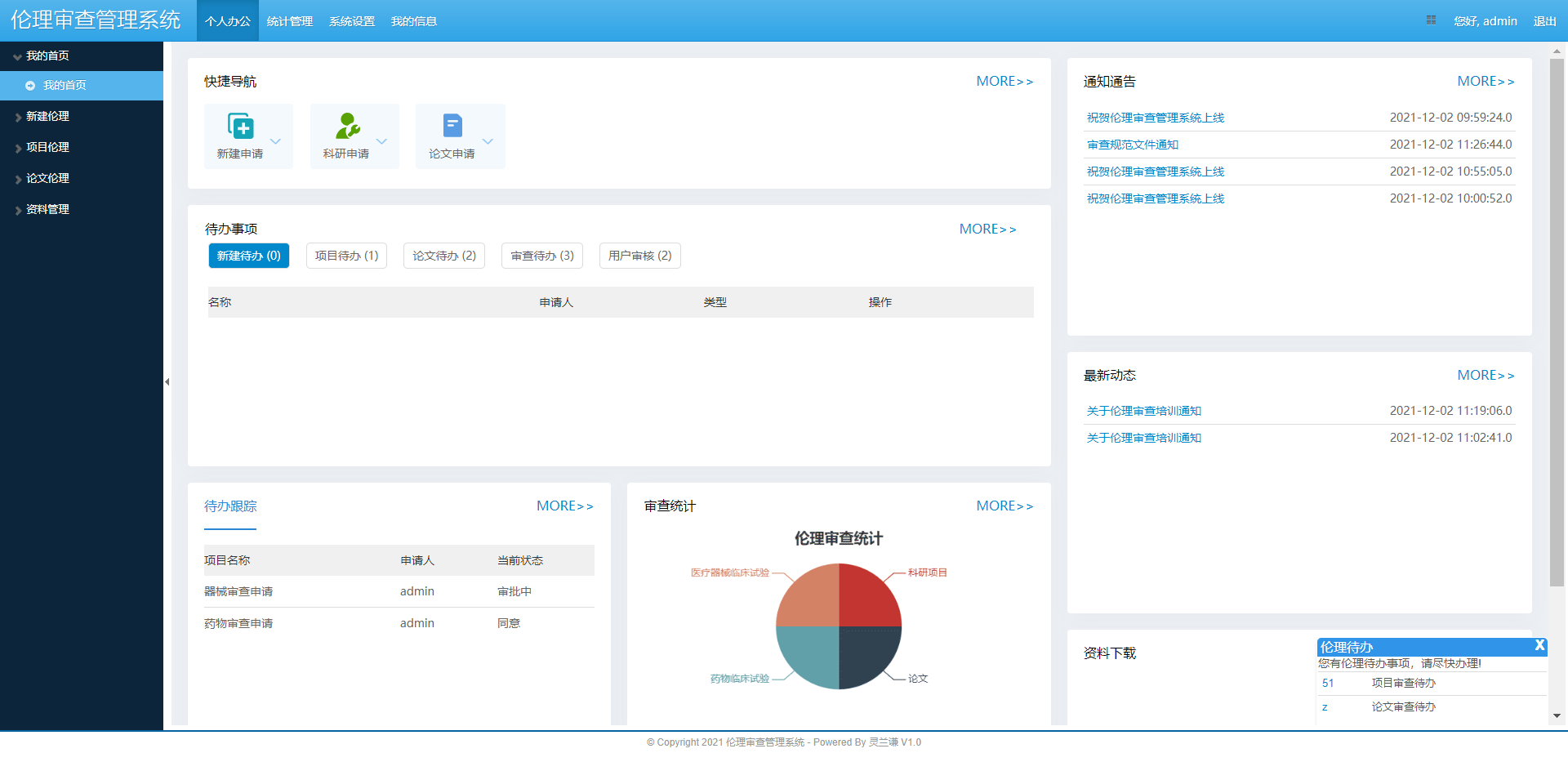Image resolution: width=1568 pixels, height=762 pixels.
Task: Open the dropdown arrow next to 科研申请
Action: 381,141
